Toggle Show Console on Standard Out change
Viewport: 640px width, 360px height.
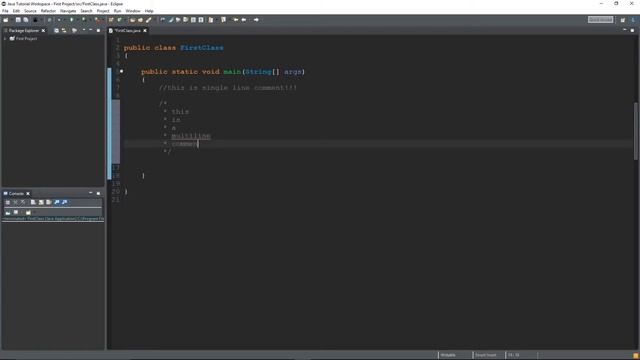pyautogui.click(x=57, y=202)
